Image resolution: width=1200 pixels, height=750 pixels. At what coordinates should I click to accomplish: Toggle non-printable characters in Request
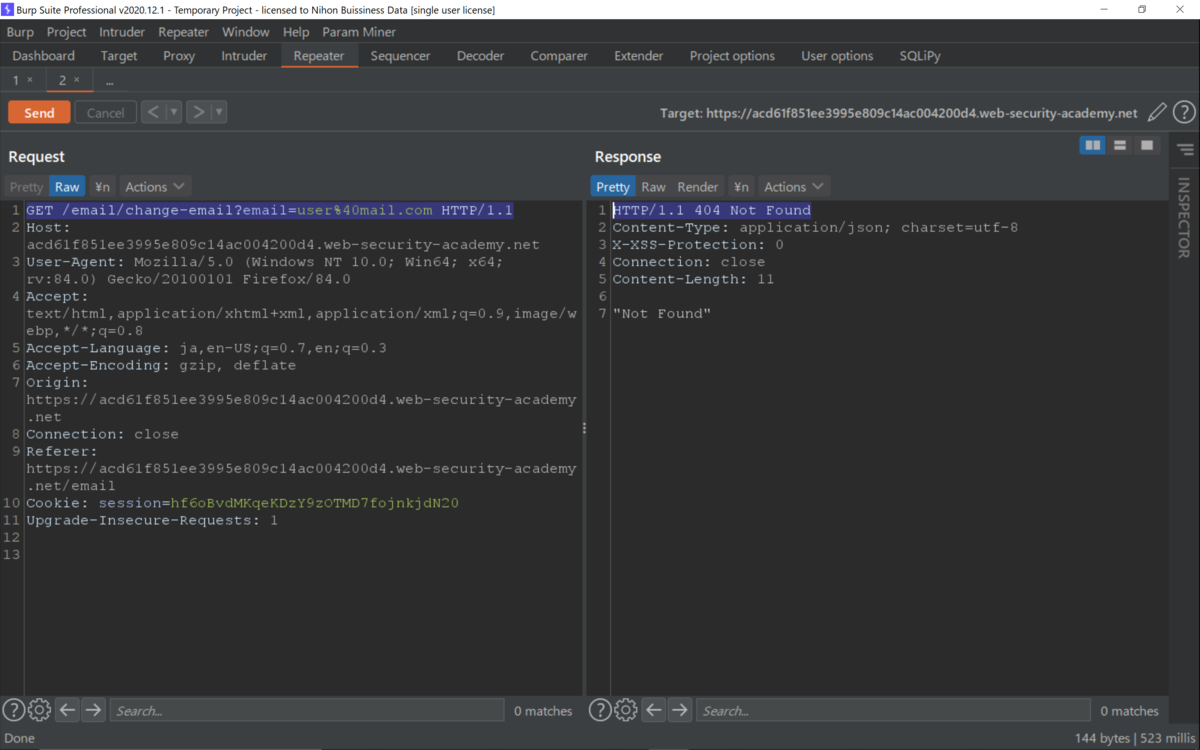tap(102, 187)
